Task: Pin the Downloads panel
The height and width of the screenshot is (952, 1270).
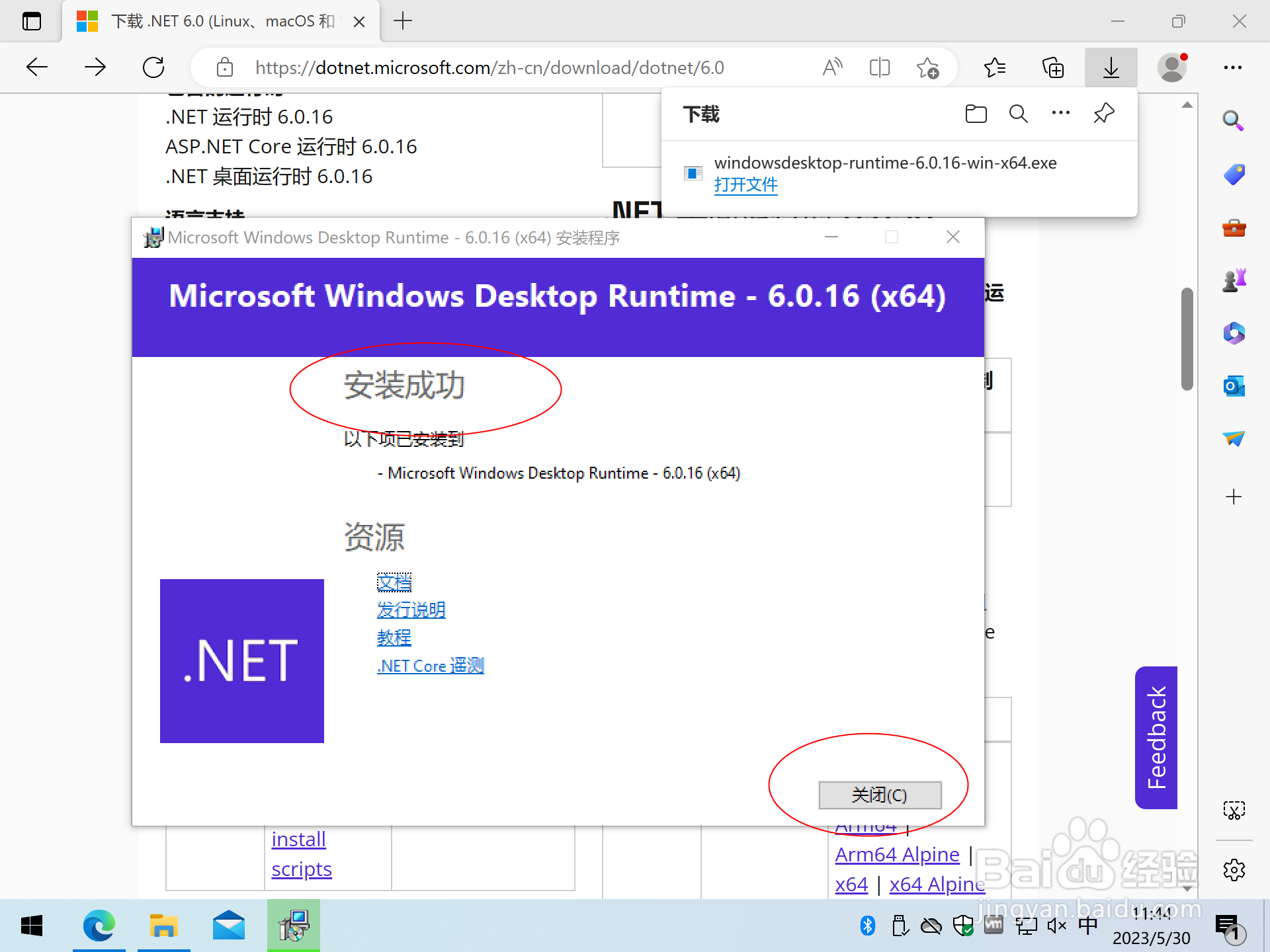Action: click(x=1103, y=114)
